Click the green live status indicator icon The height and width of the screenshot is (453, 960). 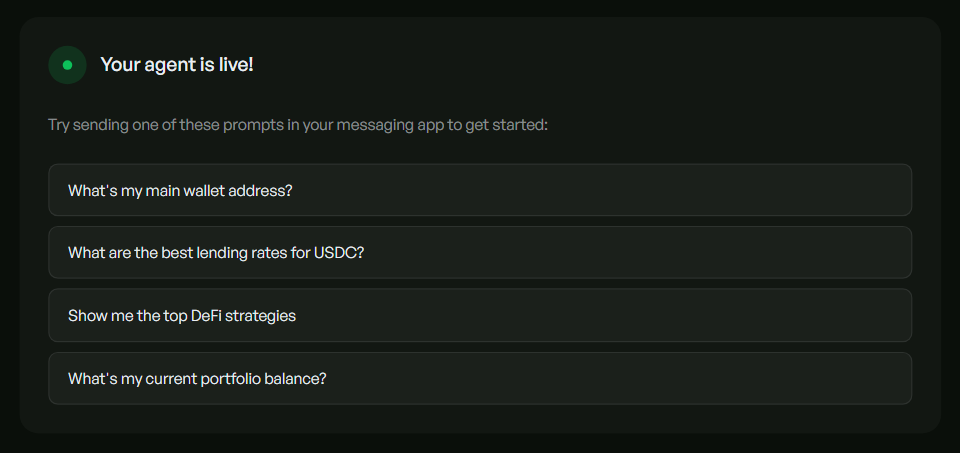[67, 65]
